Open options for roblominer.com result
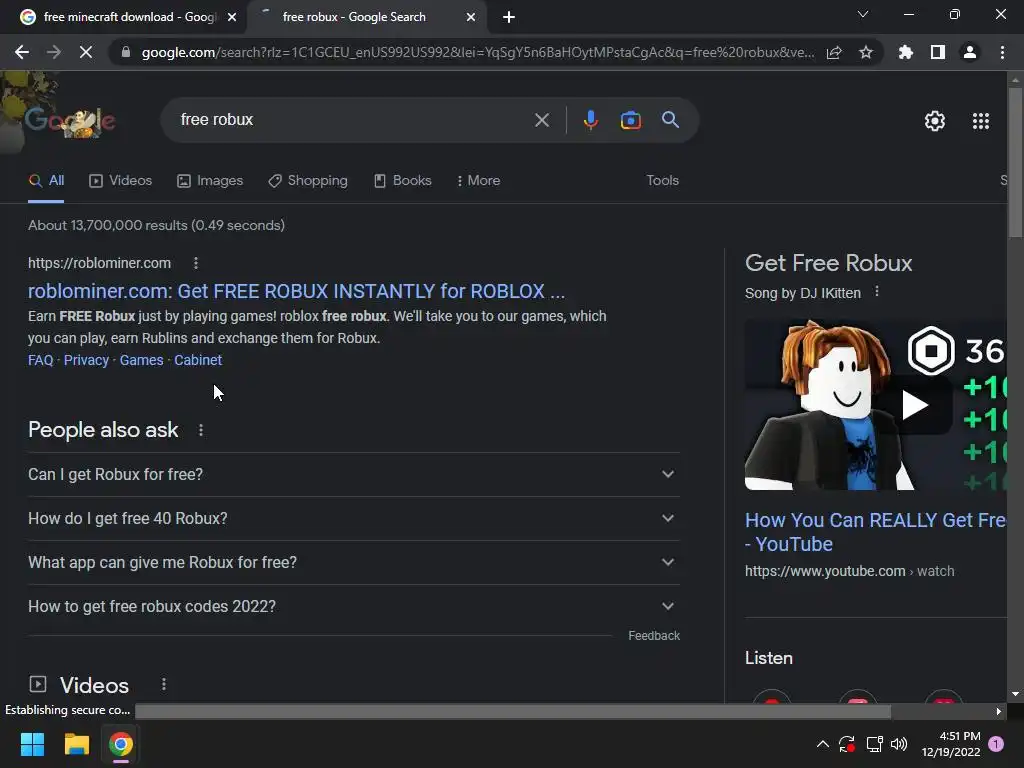1024x768 pixels. pyautogui.click(x=196, y=263)
